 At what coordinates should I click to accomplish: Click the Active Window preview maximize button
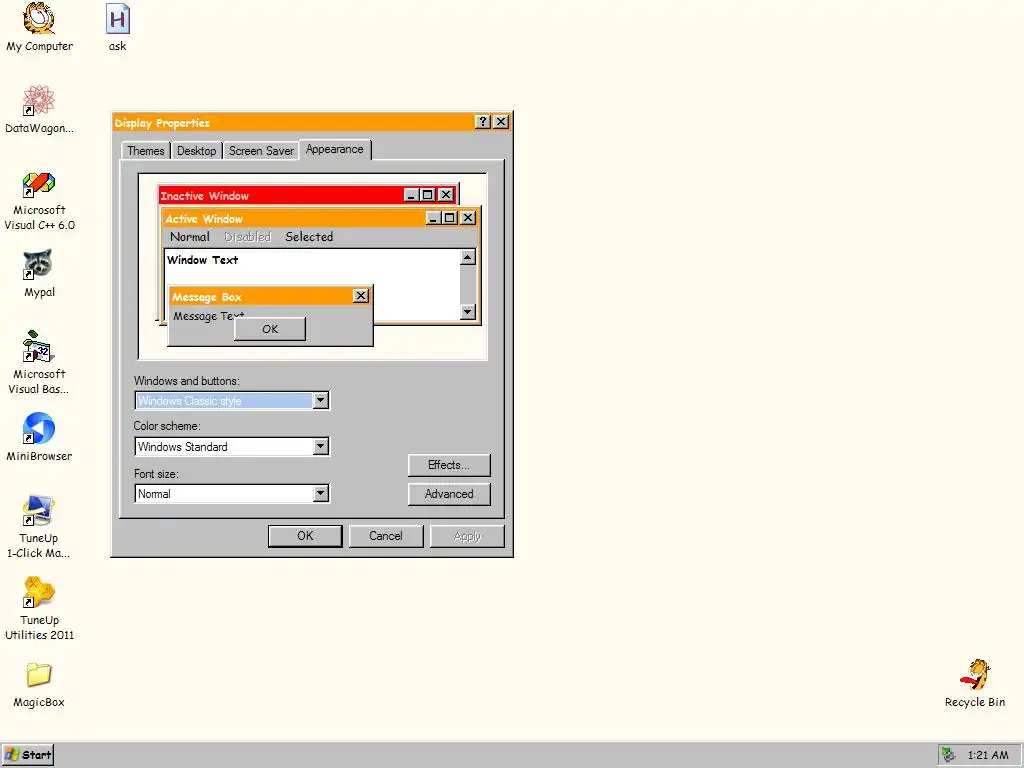click(450, 217)
